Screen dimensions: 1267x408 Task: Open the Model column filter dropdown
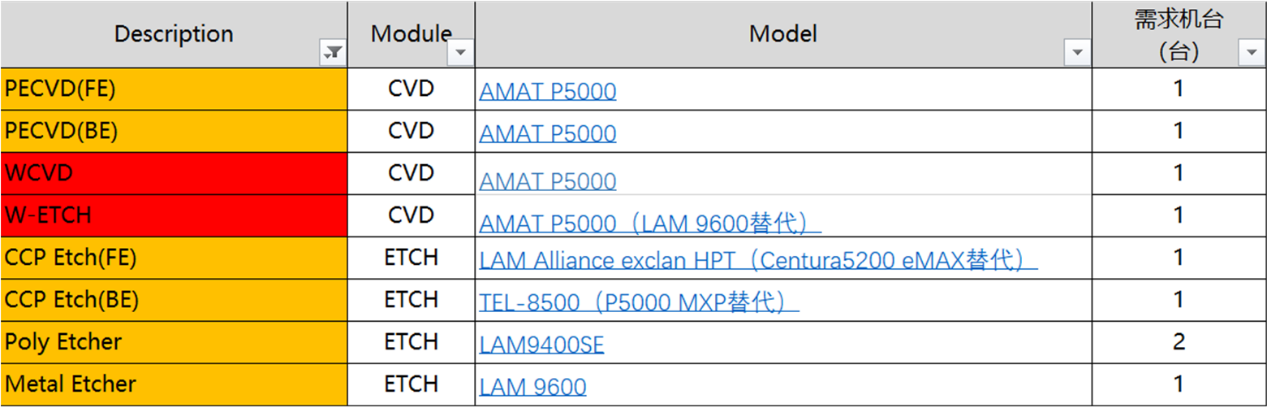click(x=1077, y=53)
